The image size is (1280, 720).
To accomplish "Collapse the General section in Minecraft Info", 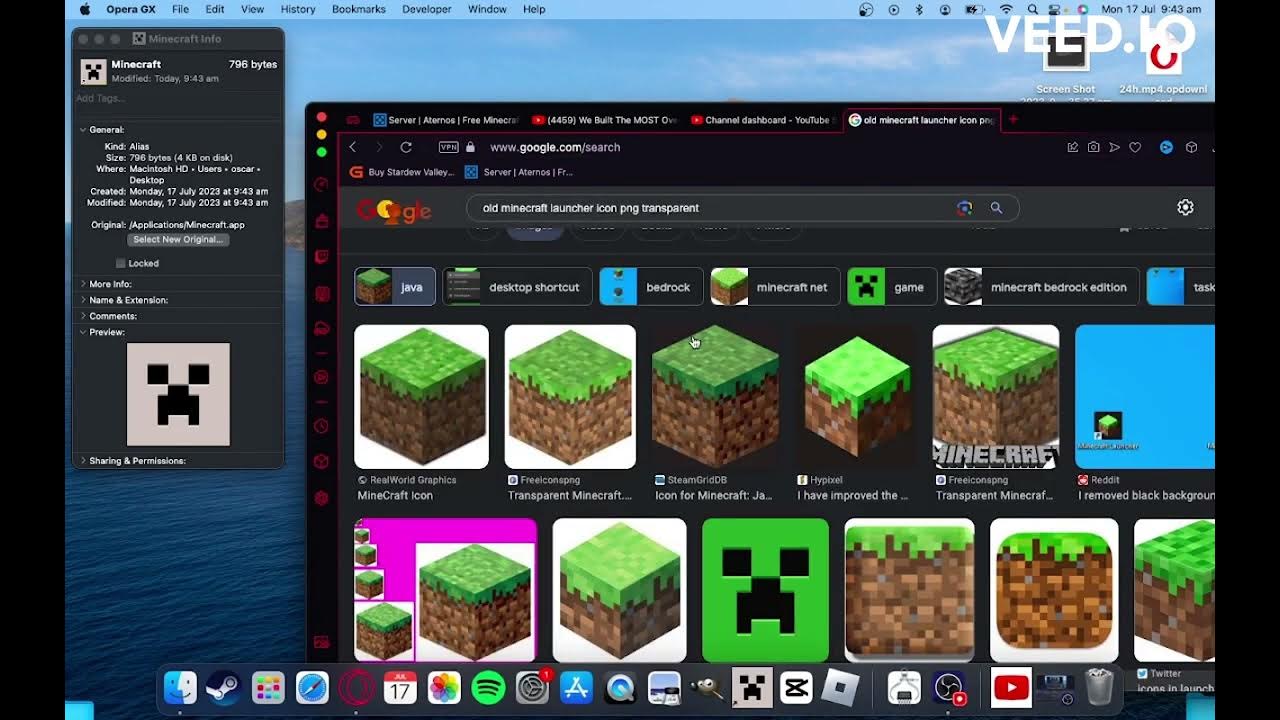I will 83,130.
